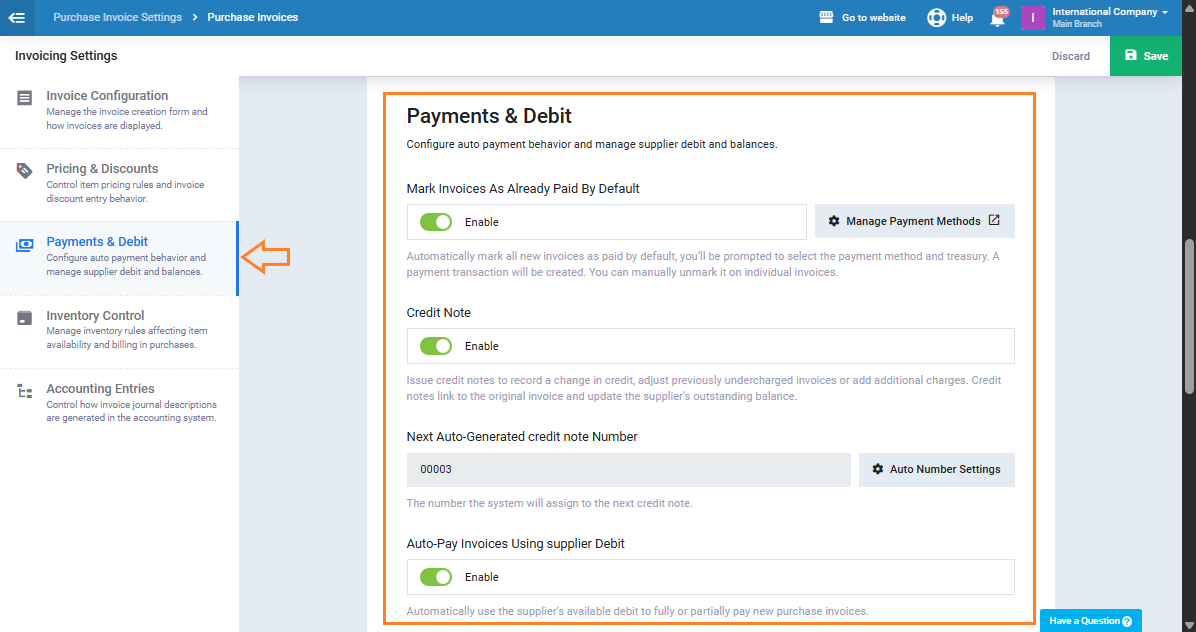Image resolution: width=1196 pixels, height=632 pixels.
Task: Click the Purchase Invoices breadcrumb
Action: [252, 17]
